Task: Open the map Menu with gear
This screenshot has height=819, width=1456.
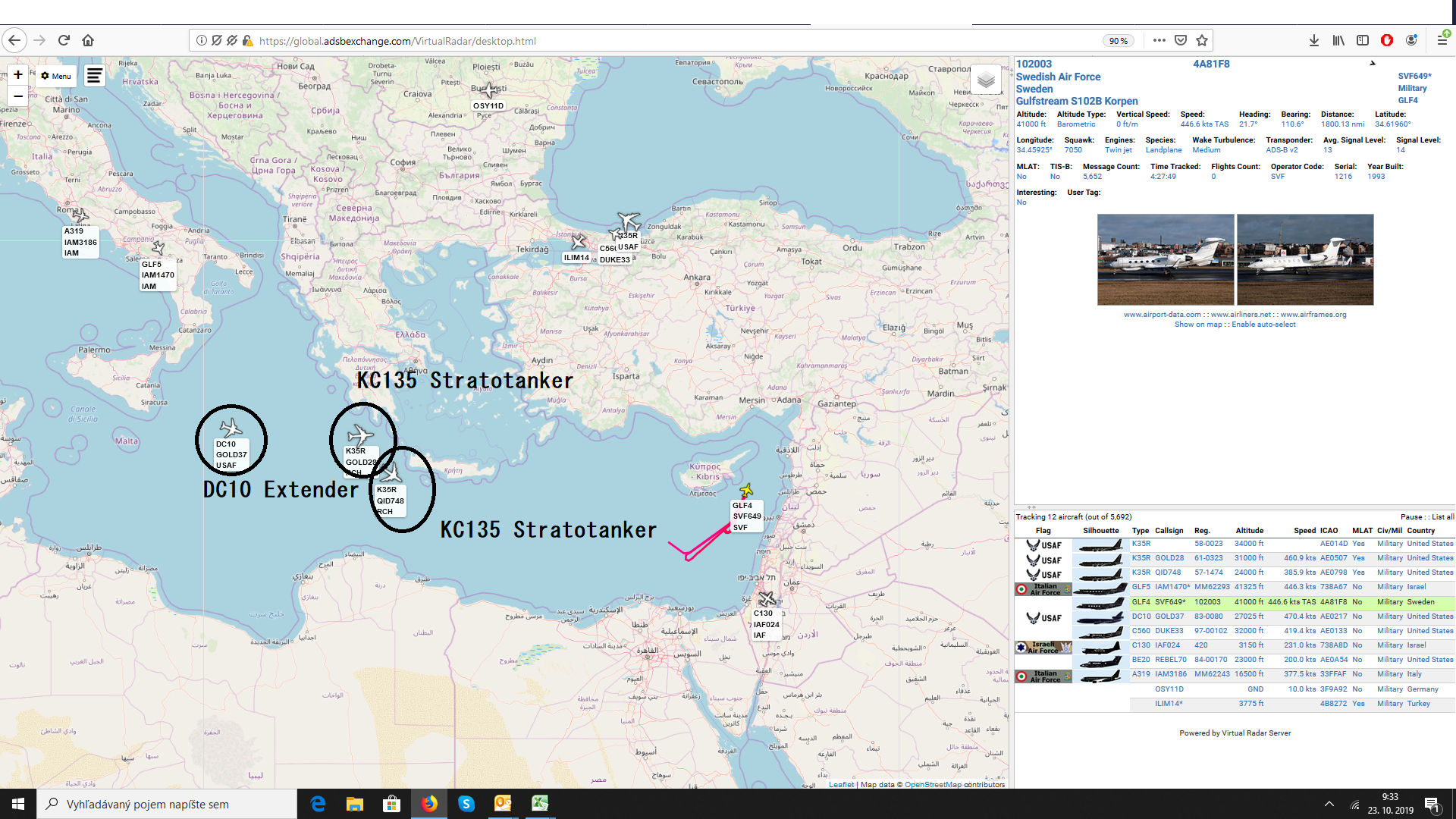Action: tap(56, 76)
